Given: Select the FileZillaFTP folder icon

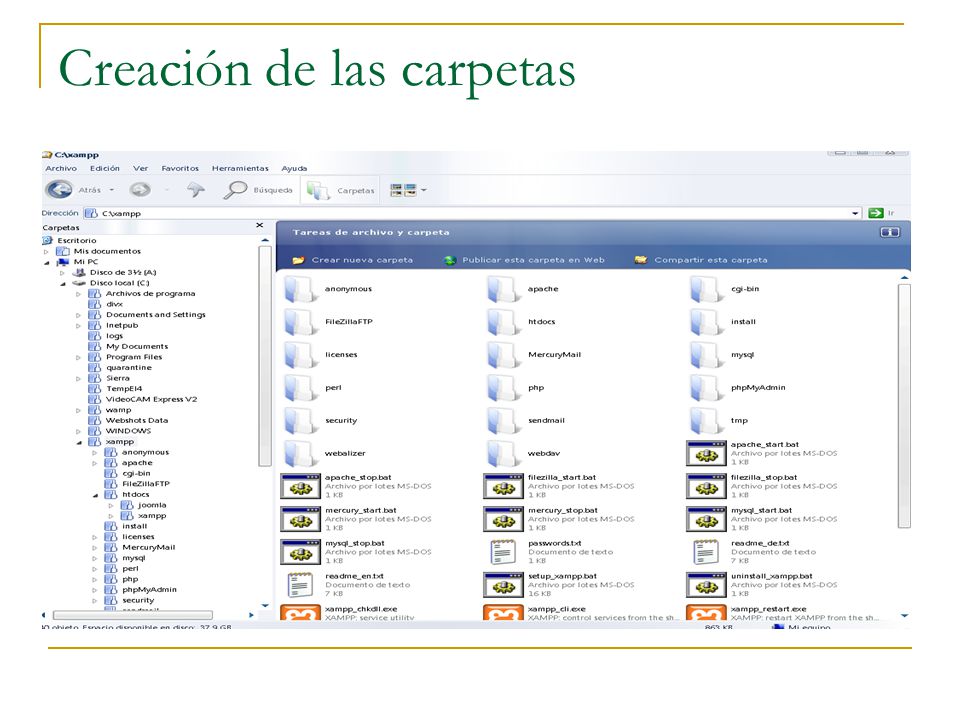Looking at the screenshot, I should [x=299, y=322].
